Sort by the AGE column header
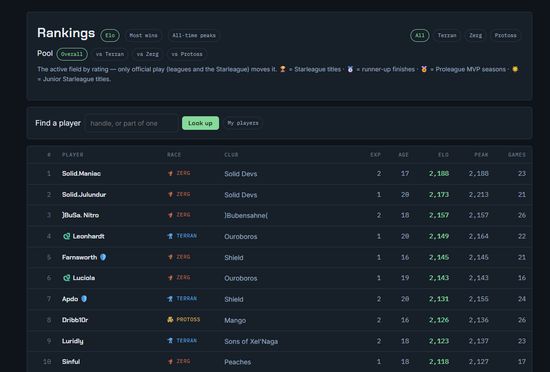 click(x=403, y=155)
